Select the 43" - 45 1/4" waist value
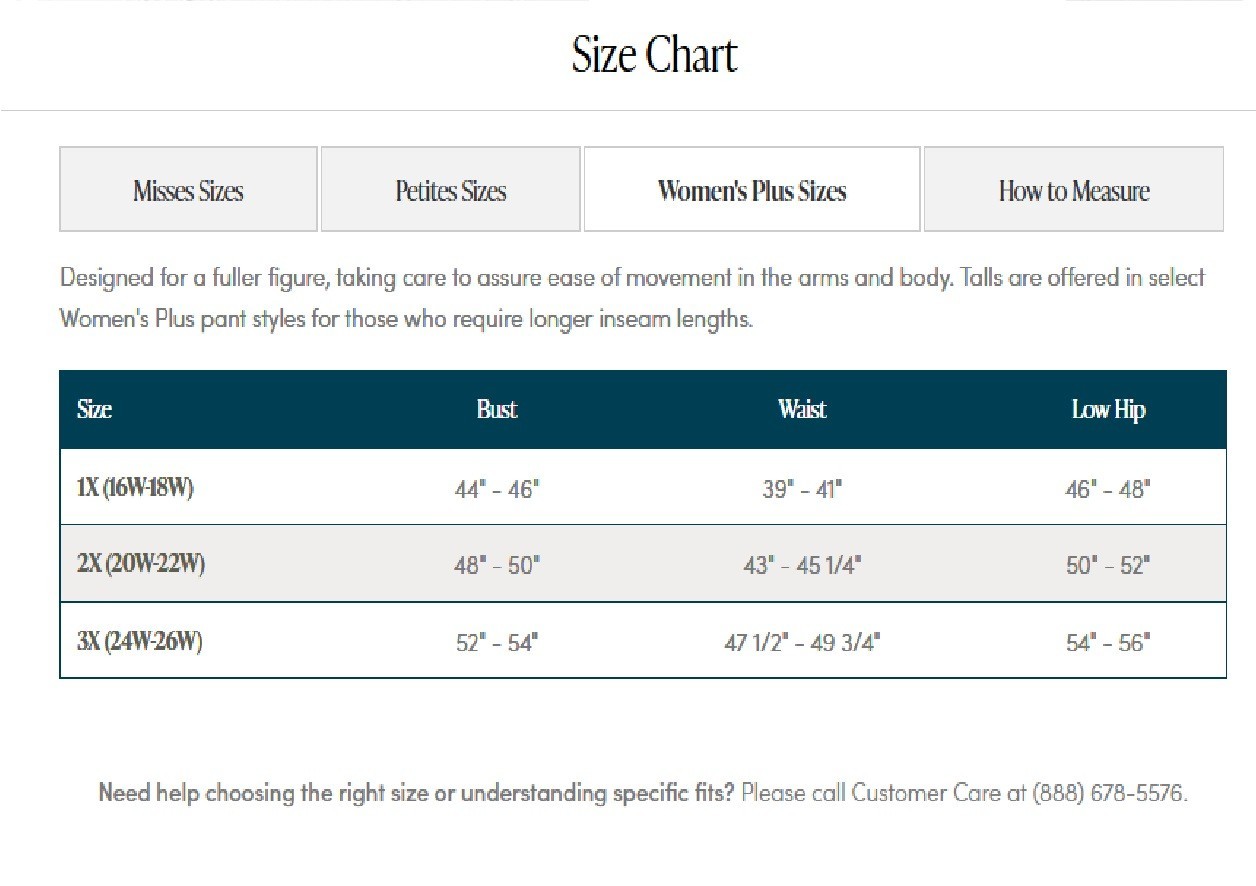The image size is (1256, 886). click(x=802, y=565)
